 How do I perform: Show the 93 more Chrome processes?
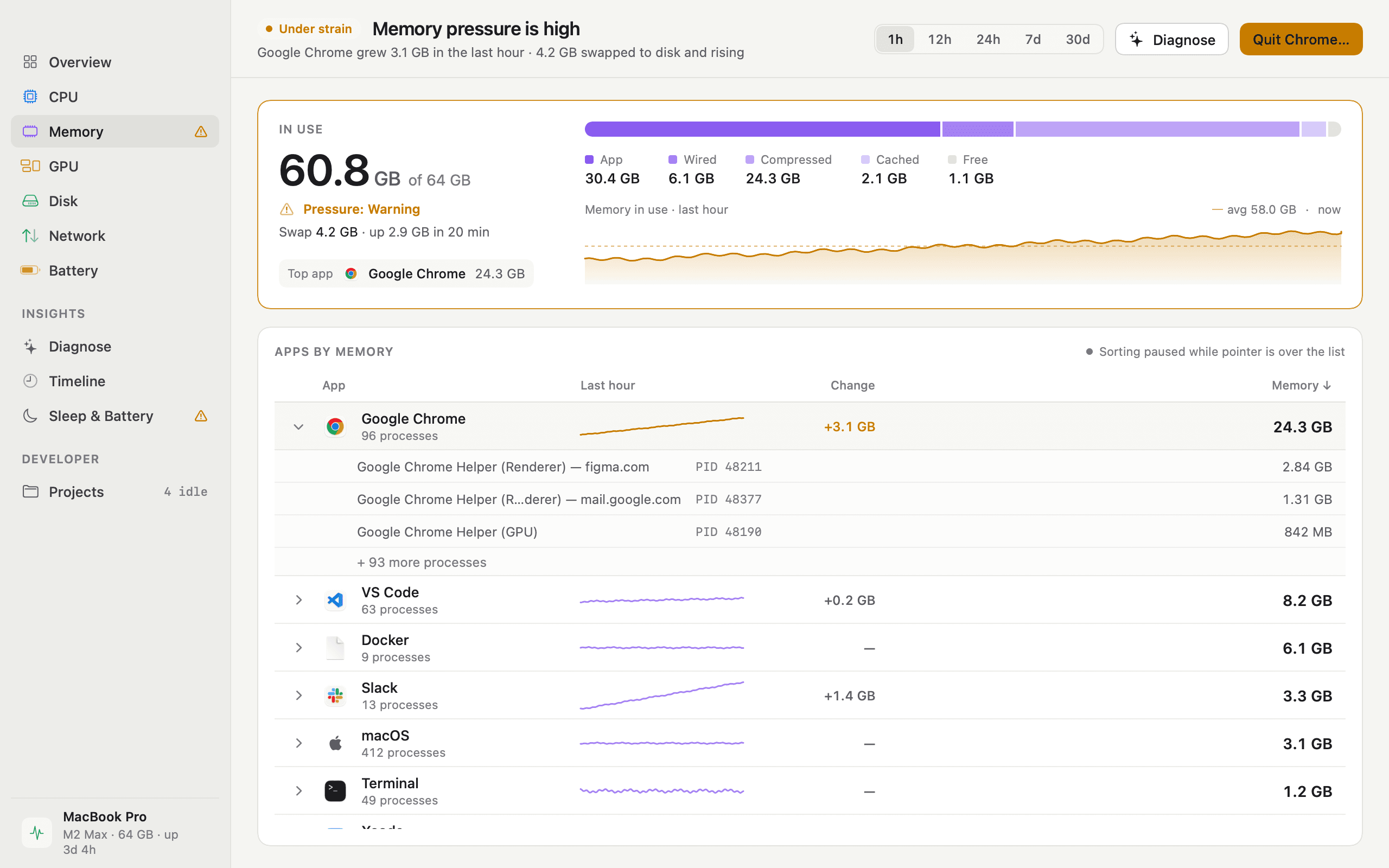(x=421, y=562)
